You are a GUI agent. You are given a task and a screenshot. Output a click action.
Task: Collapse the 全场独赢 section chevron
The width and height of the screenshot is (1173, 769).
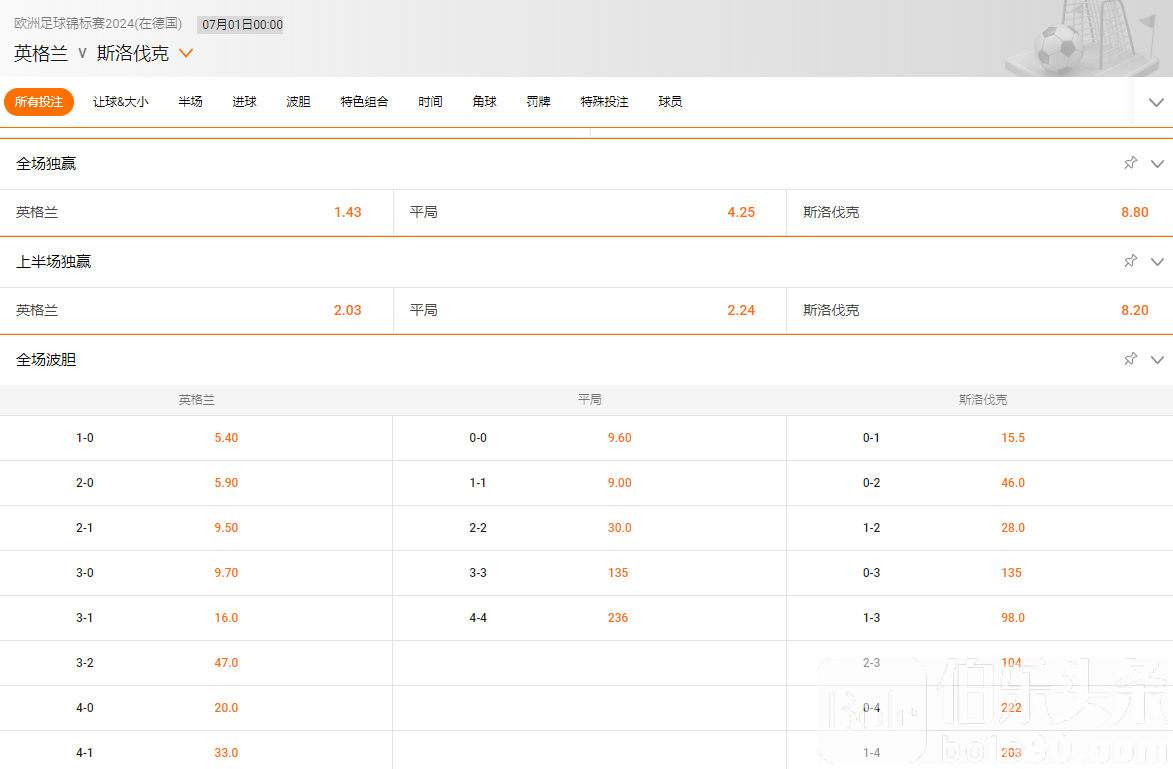click(x=1158, y=164)
